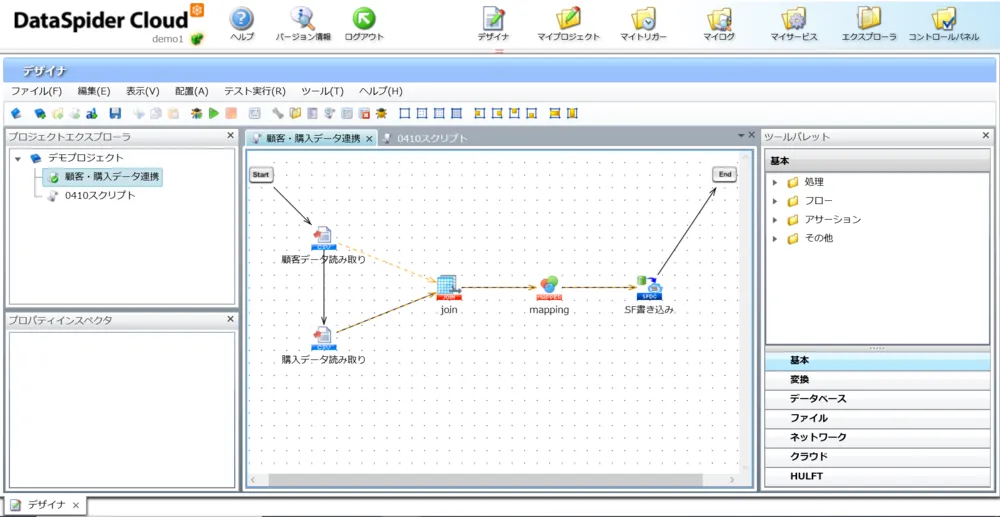Select the 顧客データ読み取り CSV component

(323, 238)
